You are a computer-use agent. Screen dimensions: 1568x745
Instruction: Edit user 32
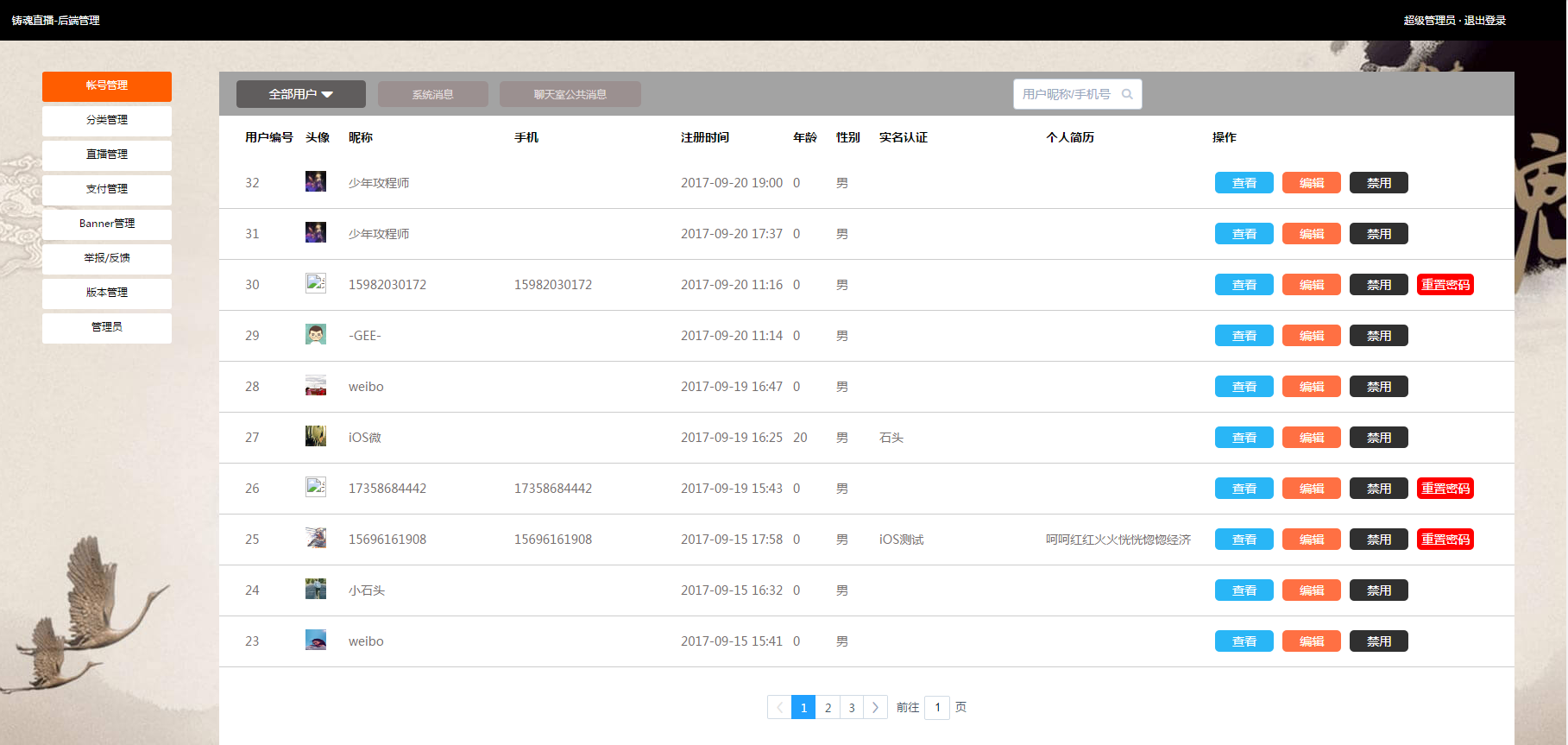coord(1312,183)
